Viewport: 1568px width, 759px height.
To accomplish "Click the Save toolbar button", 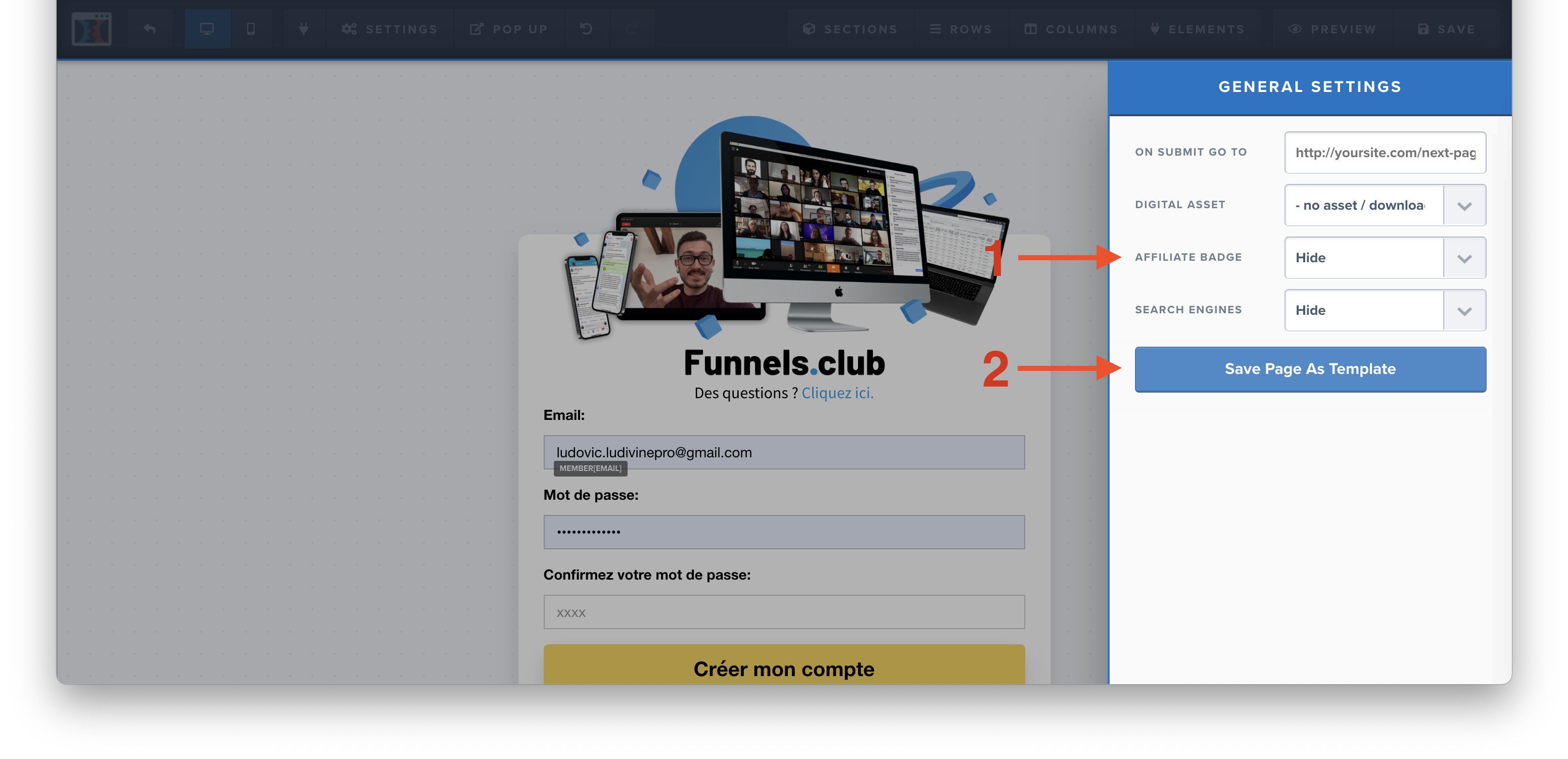I will click(x=1446, y=29).
